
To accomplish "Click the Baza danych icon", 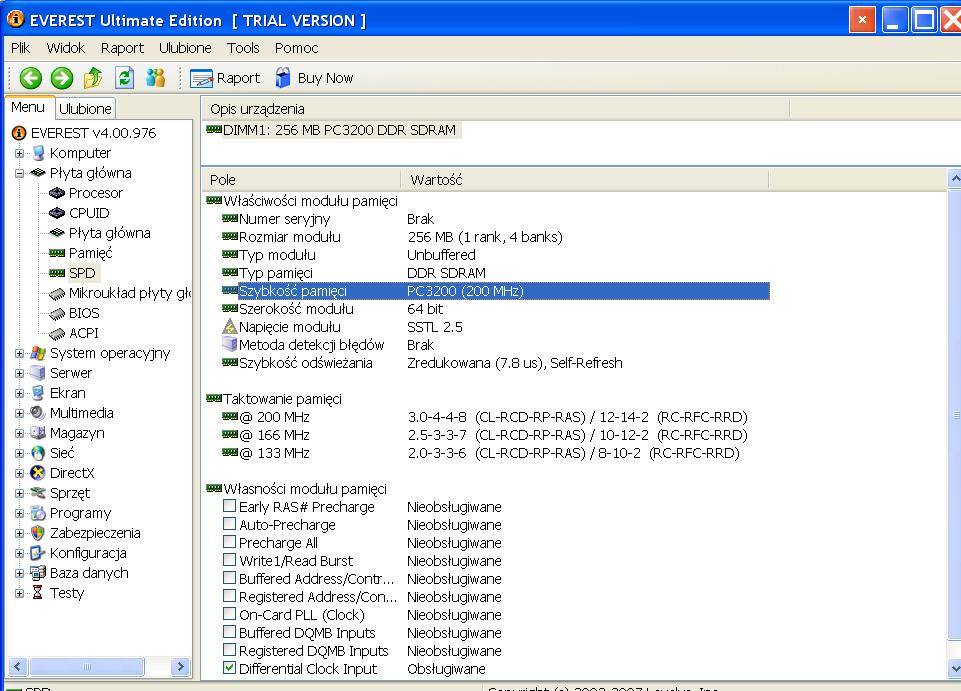I will point(38,573).
